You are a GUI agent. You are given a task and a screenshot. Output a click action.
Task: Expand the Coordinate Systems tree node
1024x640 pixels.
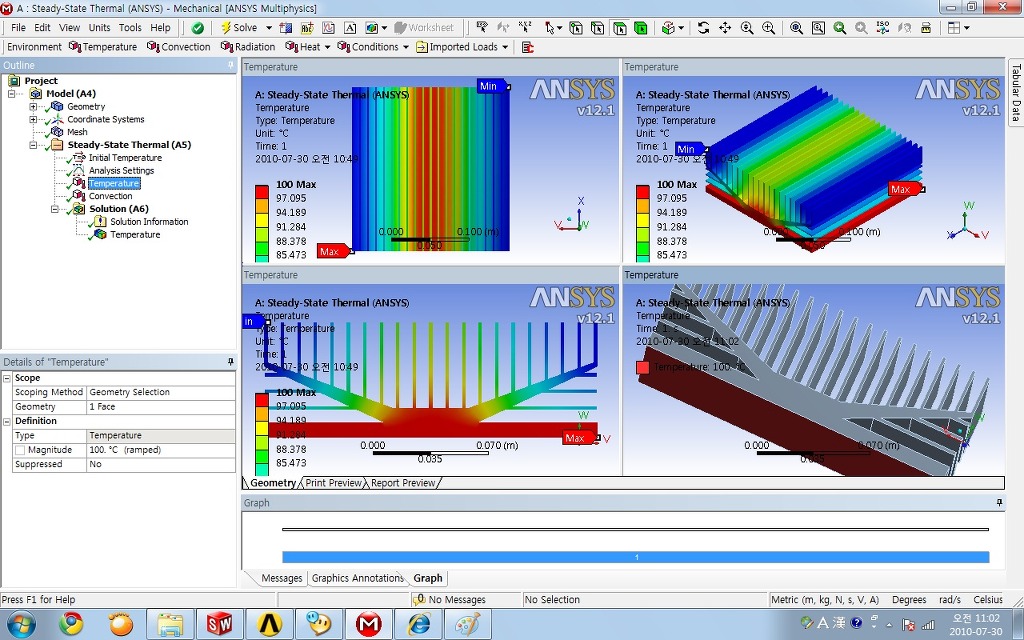(x=33, y=120)
